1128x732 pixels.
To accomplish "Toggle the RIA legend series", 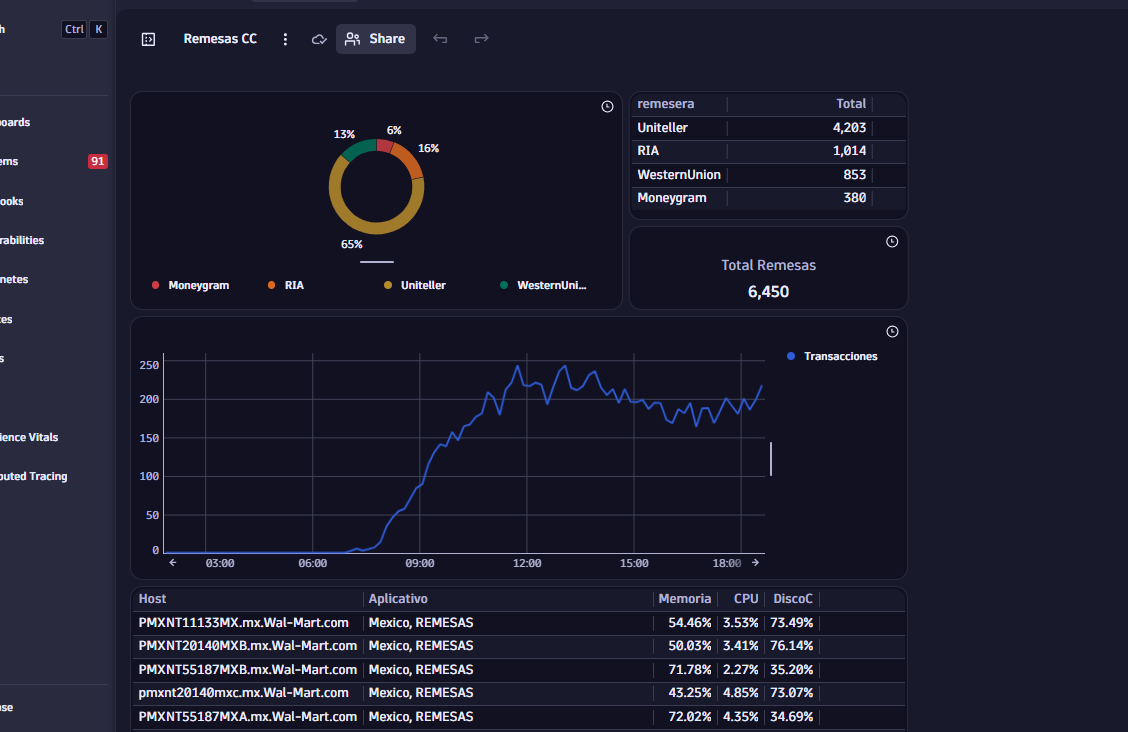I will [286, 285].
